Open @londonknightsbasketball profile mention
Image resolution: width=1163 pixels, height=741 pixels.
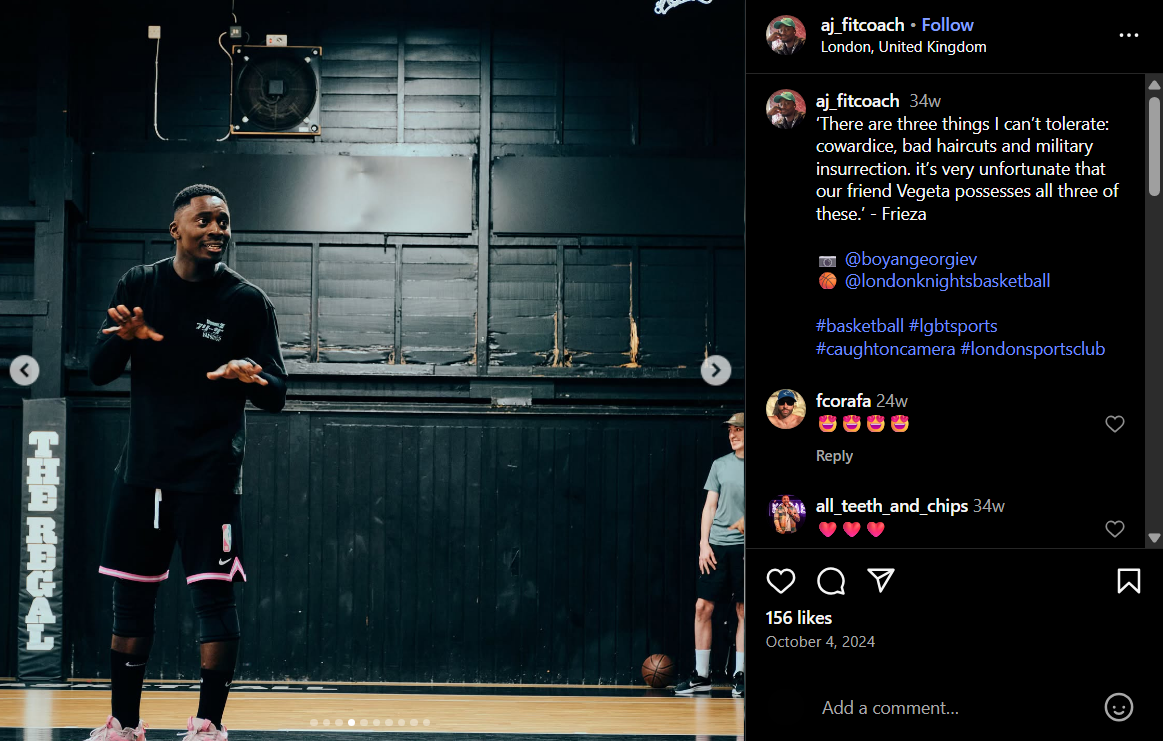click(947, 281)
